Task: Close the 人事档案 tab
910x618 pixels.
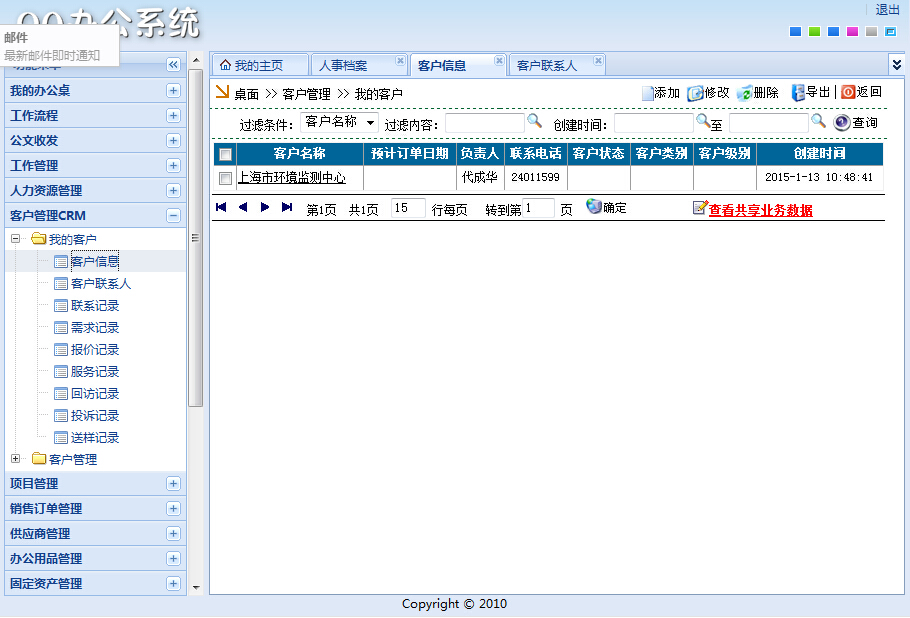Action: (400, 61)
